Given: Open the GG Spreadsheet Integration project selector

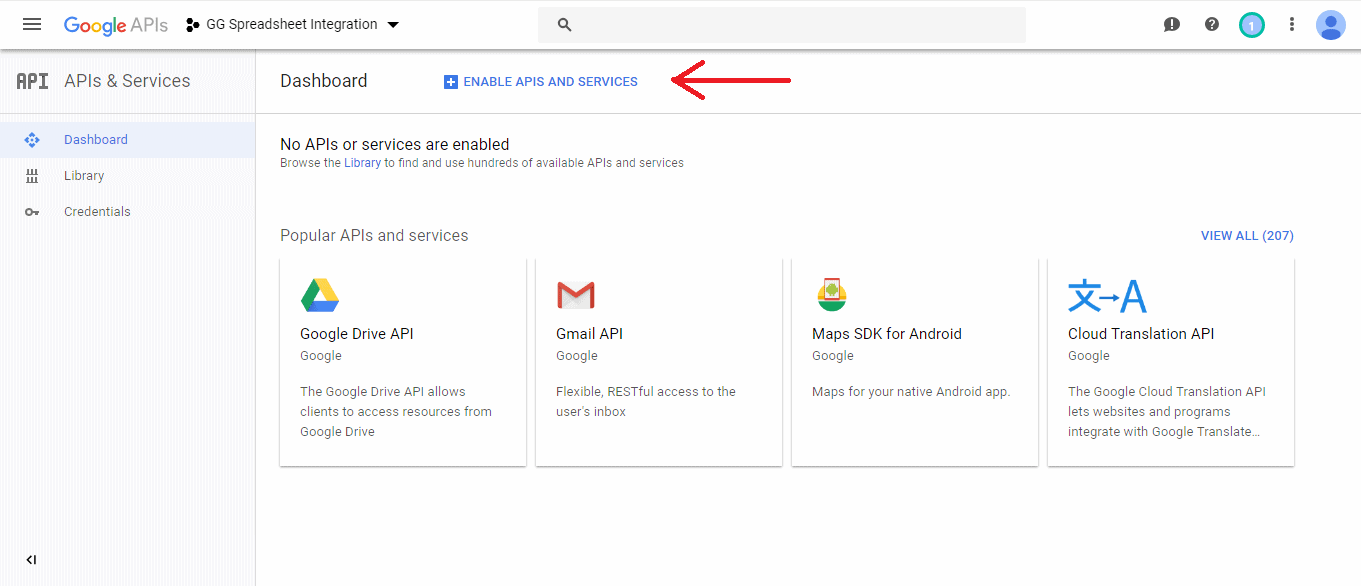Looking at the screenshot, I should coord(292,24).
